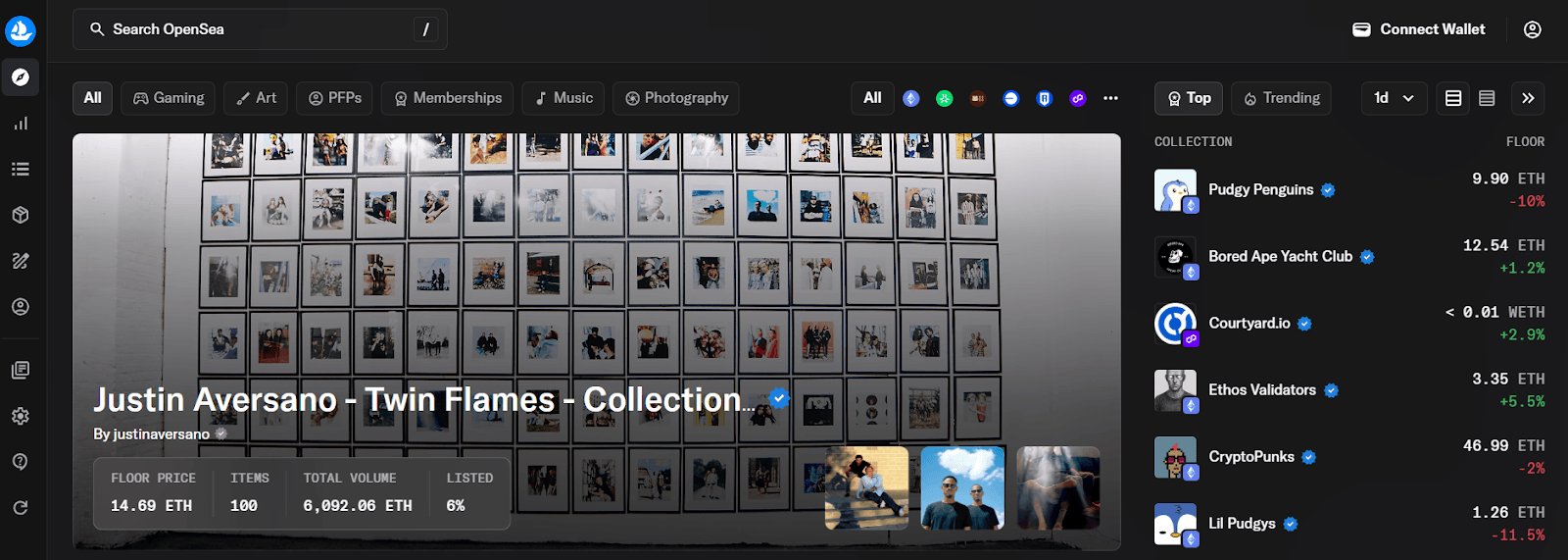Collapse panel with double chevron button
Screen dimensions: 1568x560
(1528, 98)
